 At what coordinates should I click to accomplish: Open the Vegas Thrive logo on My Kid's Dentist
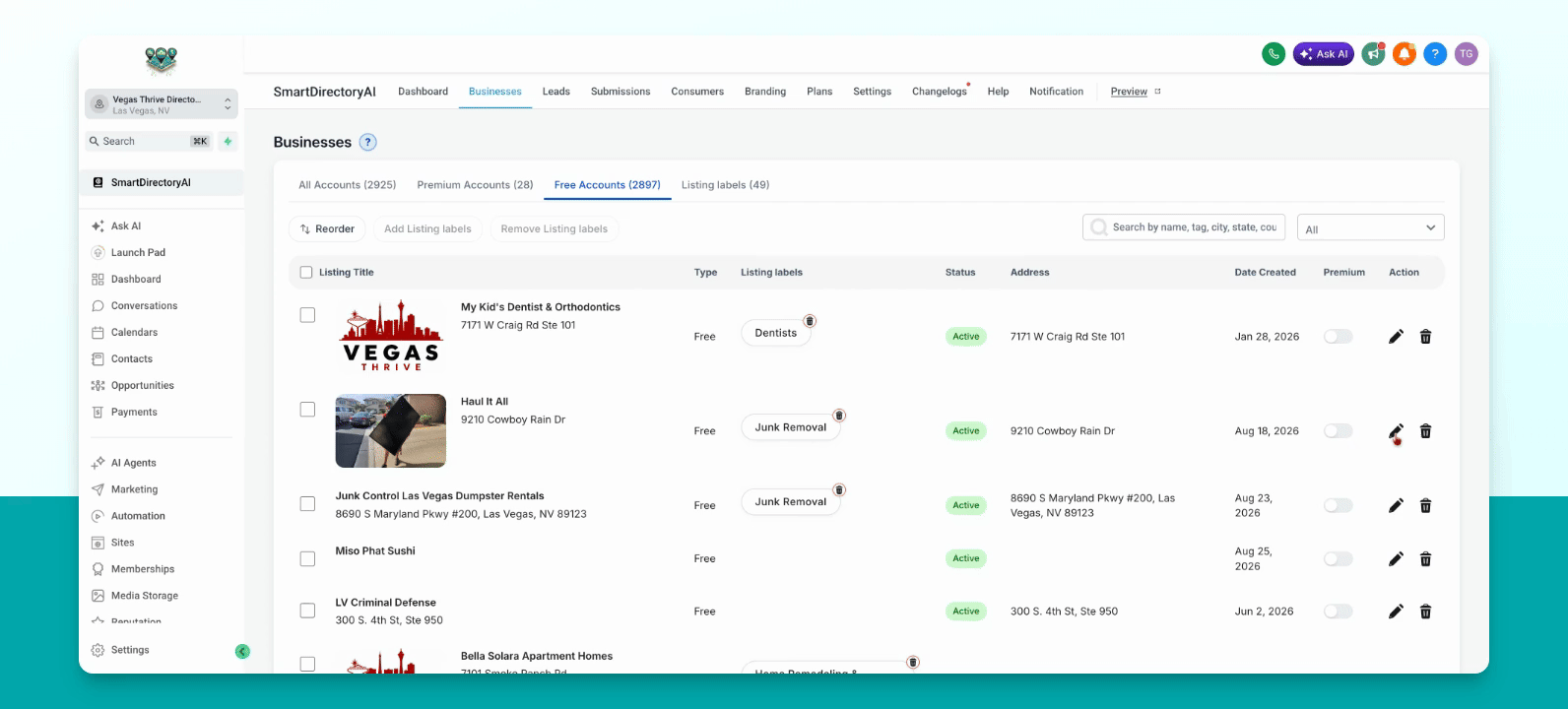click(391, 337)
